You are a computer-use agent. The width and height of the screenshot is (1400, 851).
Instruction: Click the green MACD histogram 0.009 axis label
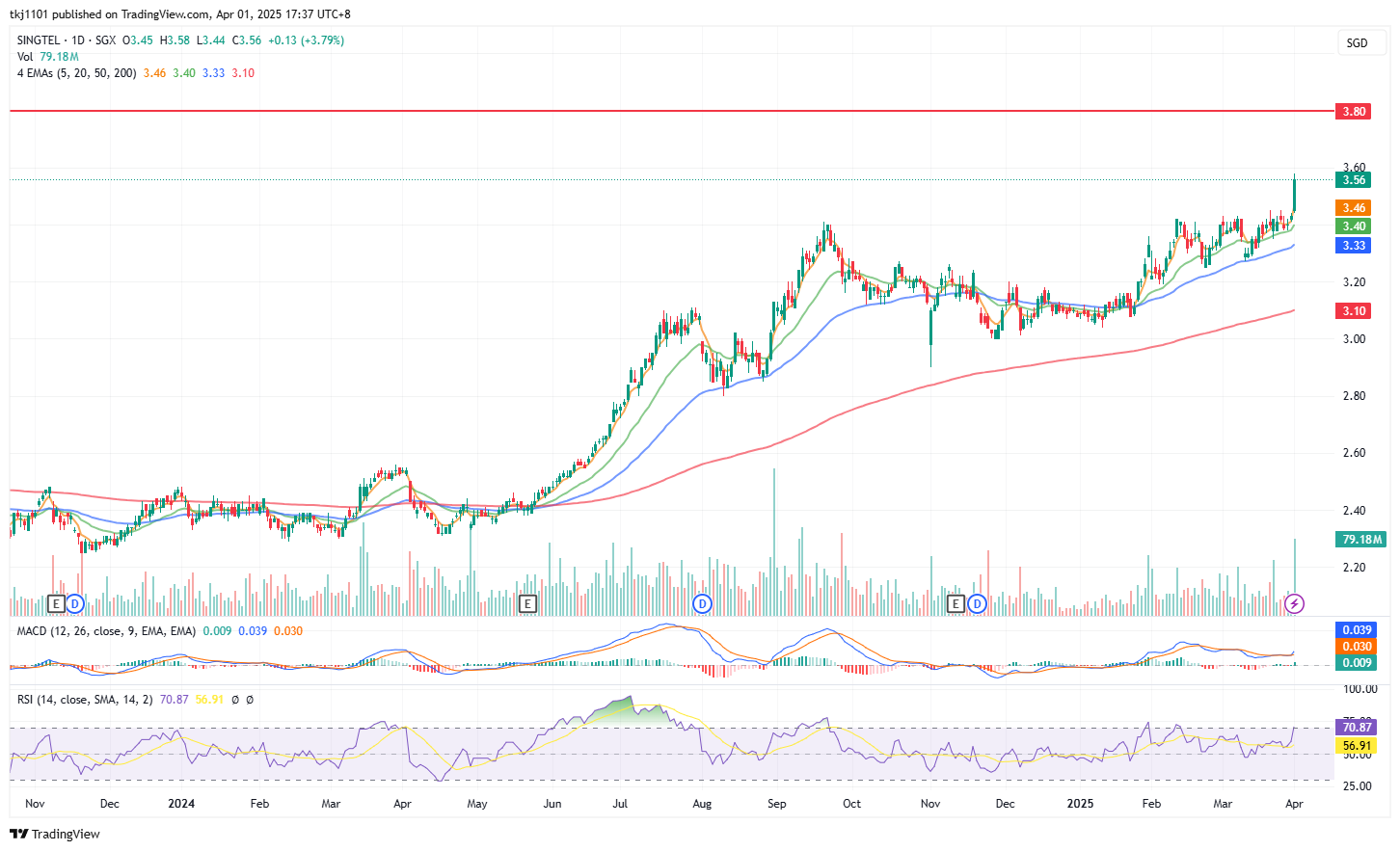coord(1357,663)
